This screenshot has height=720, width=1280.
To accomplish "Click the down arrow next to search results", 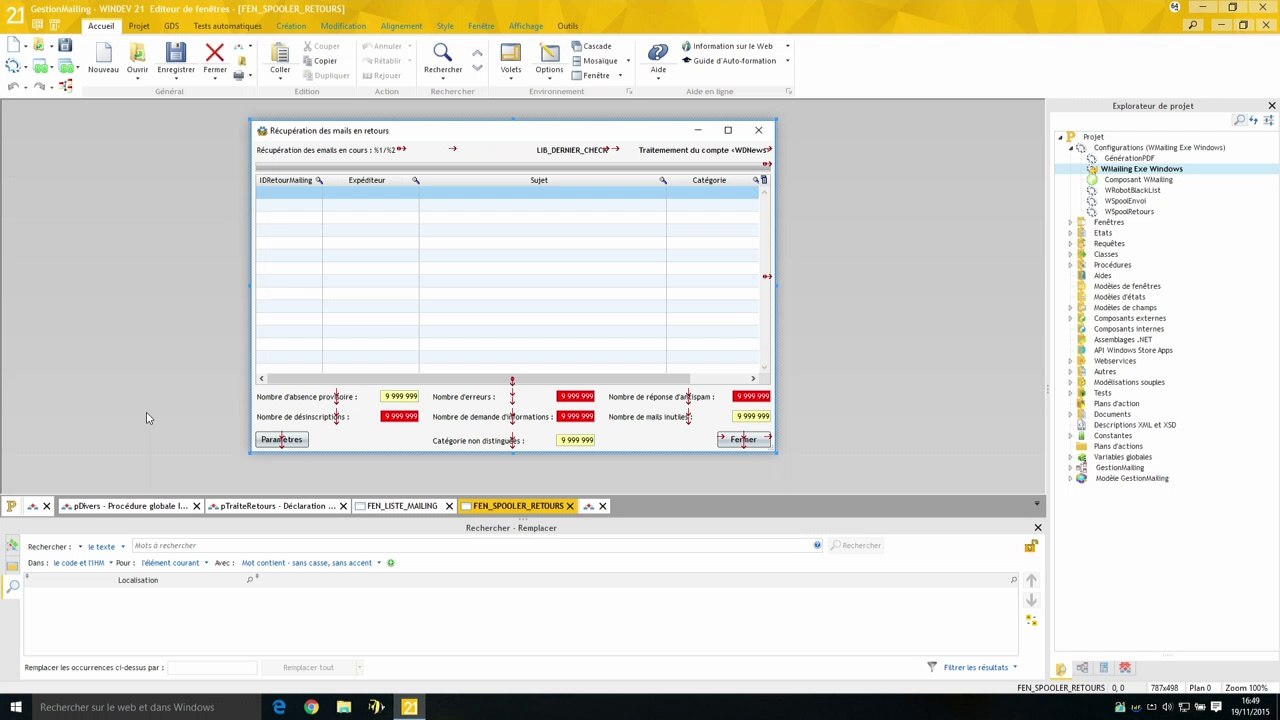I will tap(1031, 600).
